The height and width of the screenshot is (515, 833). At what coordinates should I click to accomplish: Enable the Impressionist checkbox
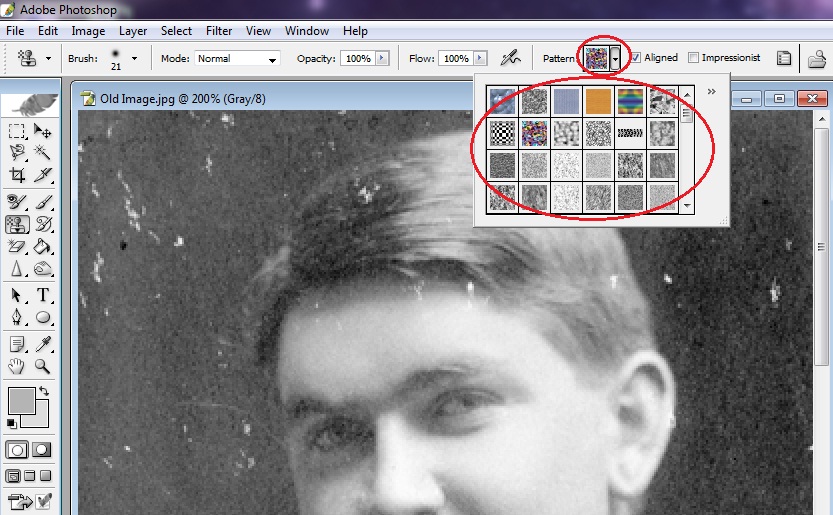693,57
